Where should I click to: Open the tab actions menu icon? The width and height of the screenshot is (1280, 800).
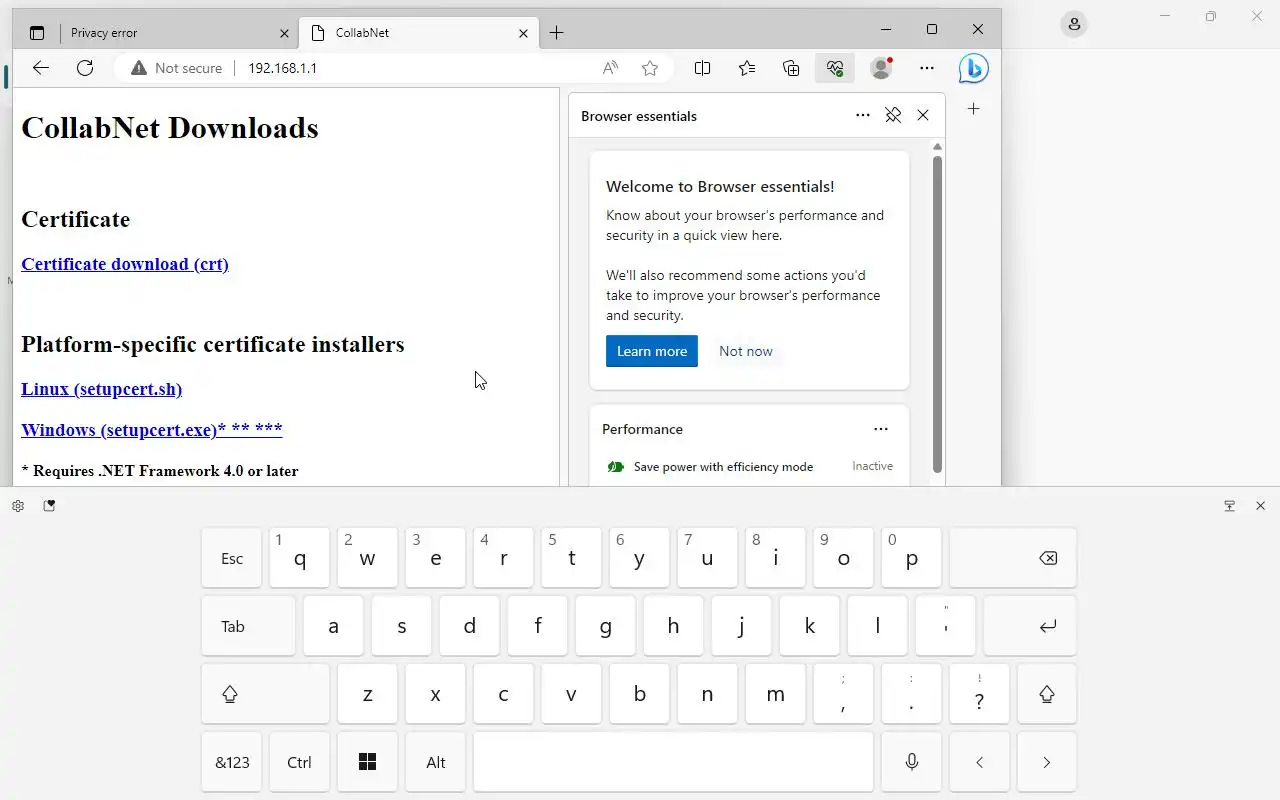(x=37, y=33)
